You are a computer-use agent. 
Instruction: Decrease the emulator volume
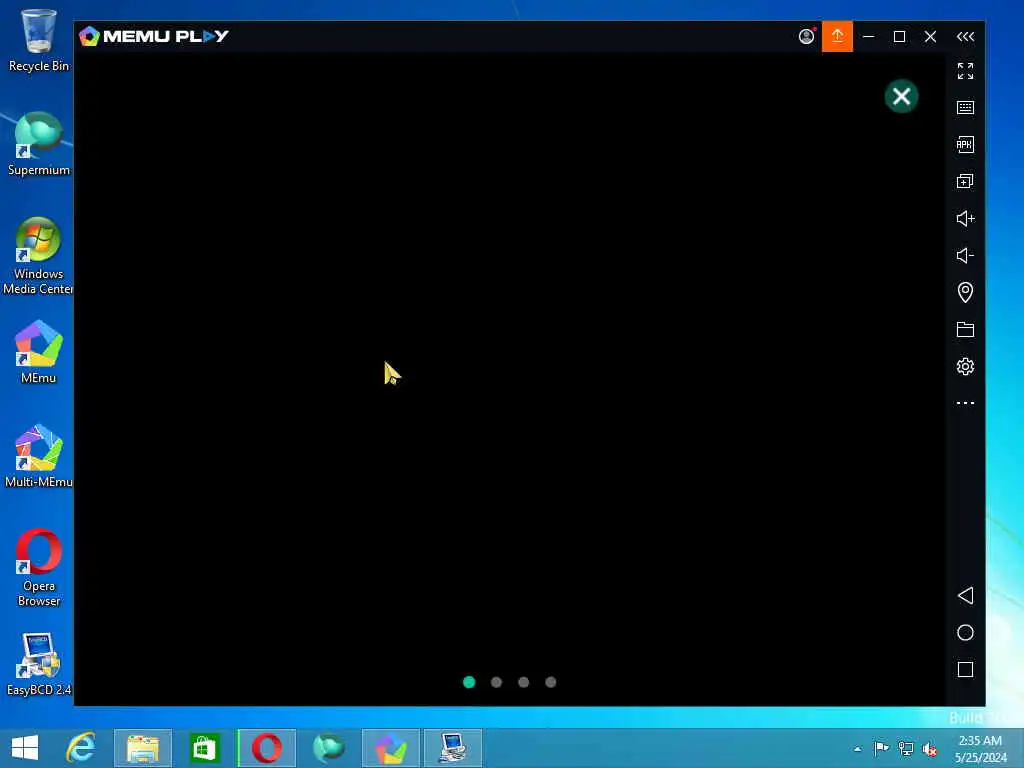(x=965, y=255)
